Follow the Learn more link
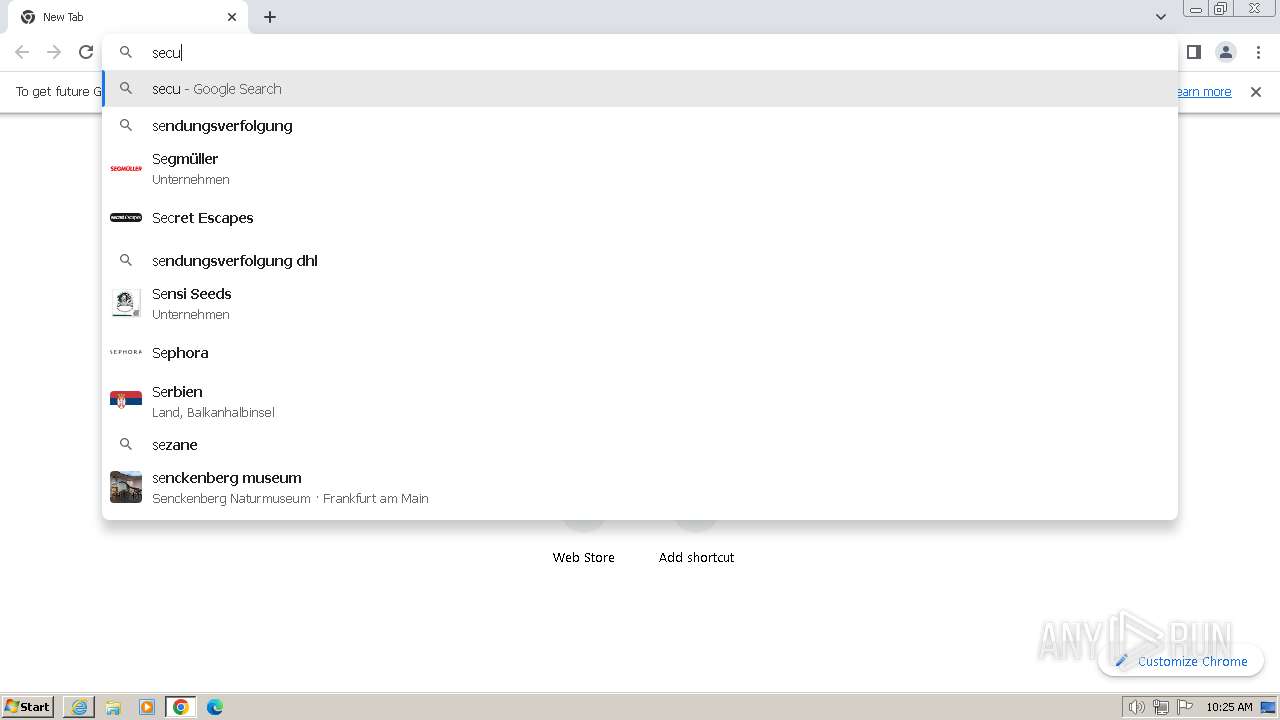 click(x=1204, y=92)
